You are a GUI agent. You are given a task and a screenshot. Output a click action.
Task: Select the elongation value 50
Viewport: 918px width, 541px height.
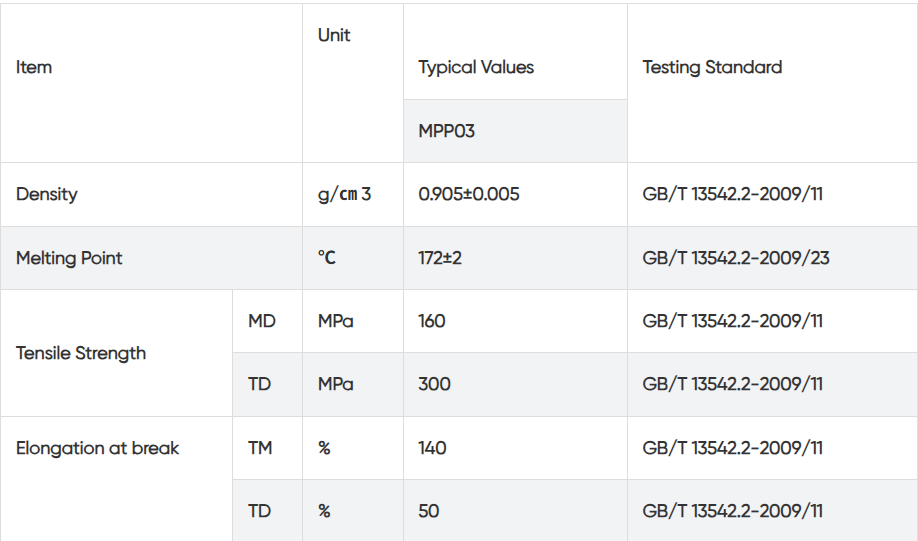(428, 511)
